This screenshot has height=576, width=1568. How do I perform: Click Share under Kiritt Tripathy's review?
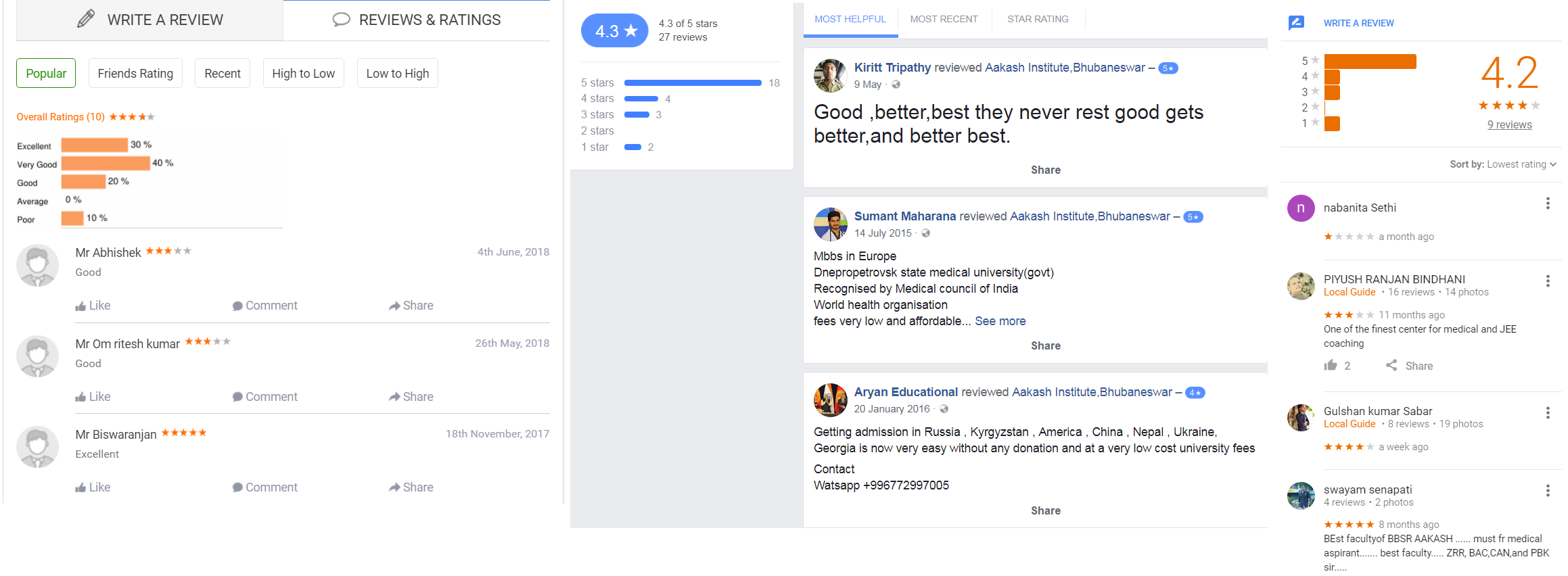1046,170
